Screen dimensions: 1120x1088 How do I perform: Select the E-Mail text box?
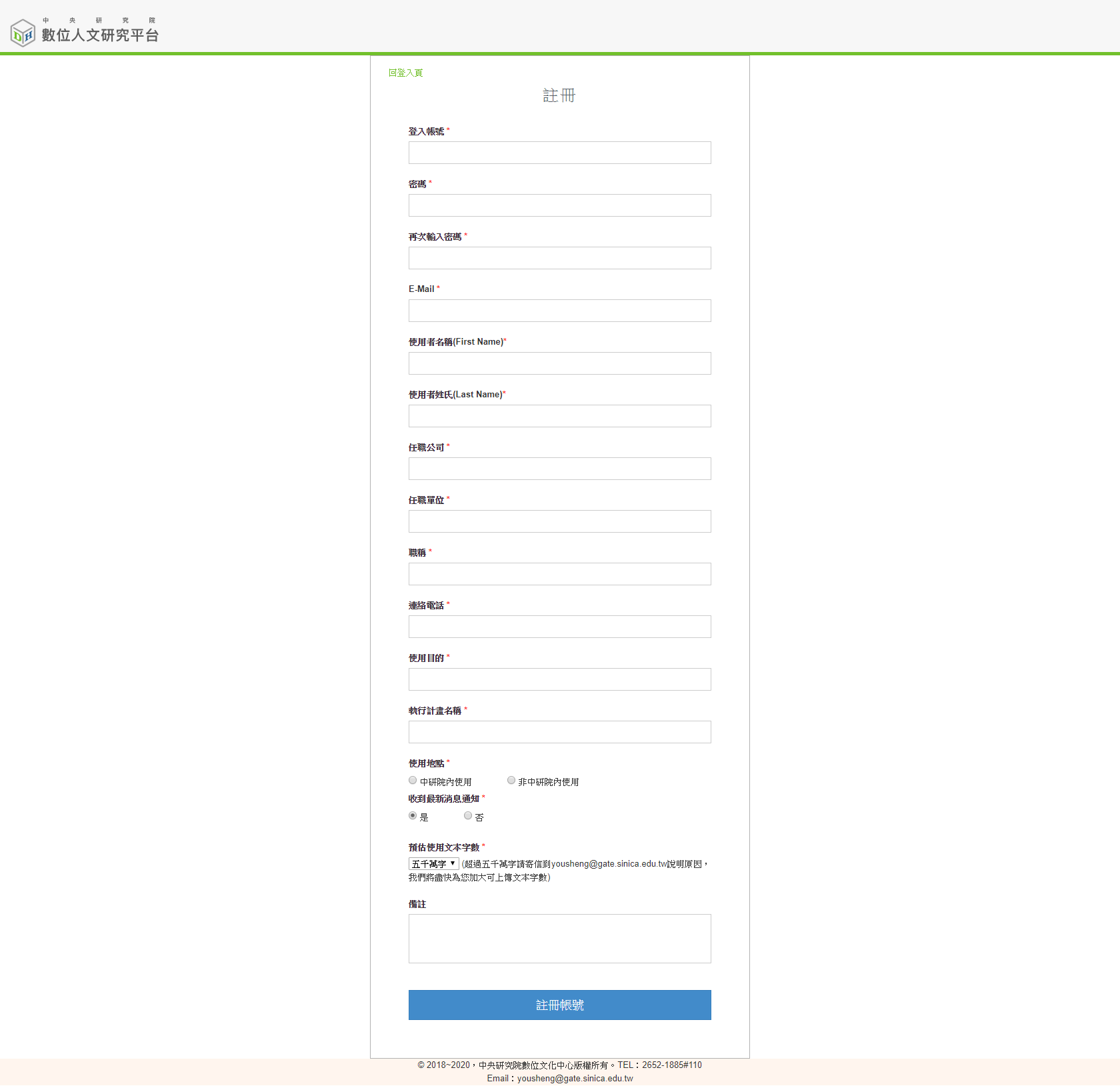559,311
